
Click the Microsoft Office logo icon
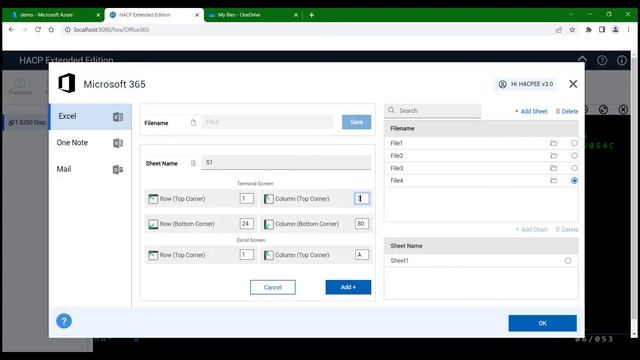click(67, 83)
